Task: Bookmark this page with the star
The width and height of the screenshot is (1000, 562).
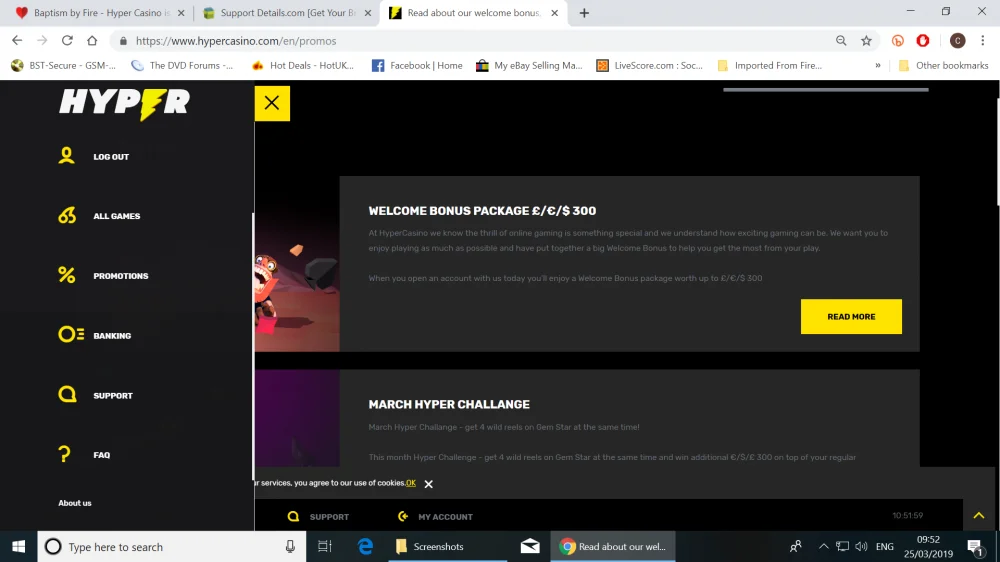Action: pyautogui.click(x=866, y=41)
